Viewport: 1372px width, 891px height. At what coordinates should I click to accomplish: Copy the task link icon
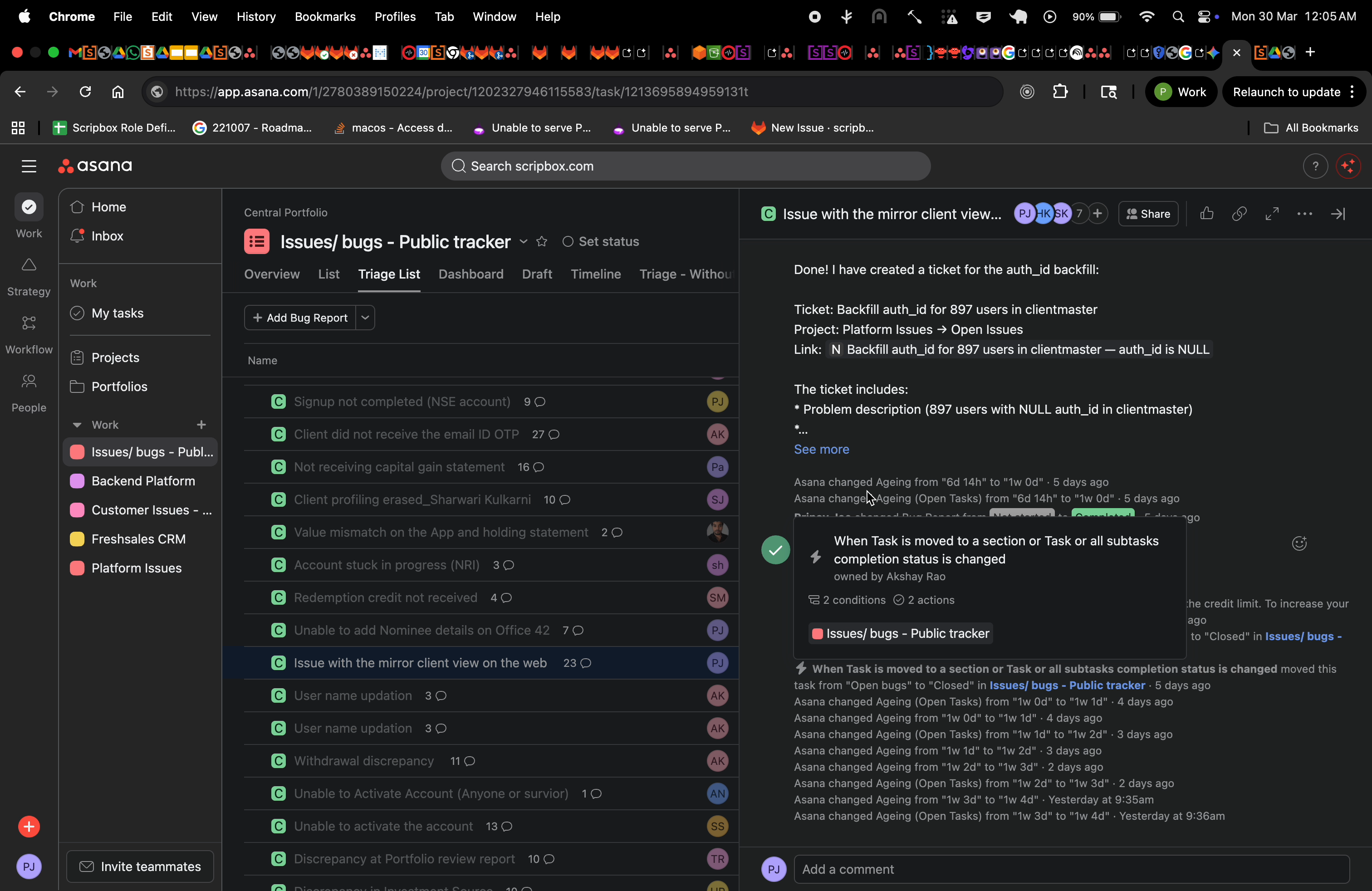(x=1239, y=214)
